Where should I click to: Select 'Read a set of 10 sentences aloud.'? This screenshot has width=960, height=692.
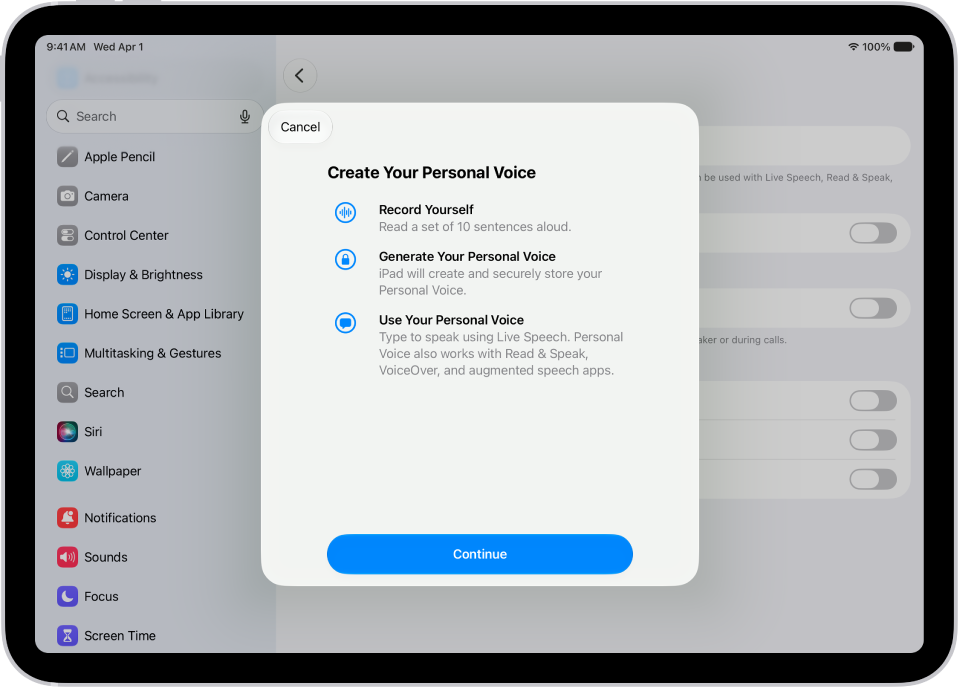click(475, 227)
